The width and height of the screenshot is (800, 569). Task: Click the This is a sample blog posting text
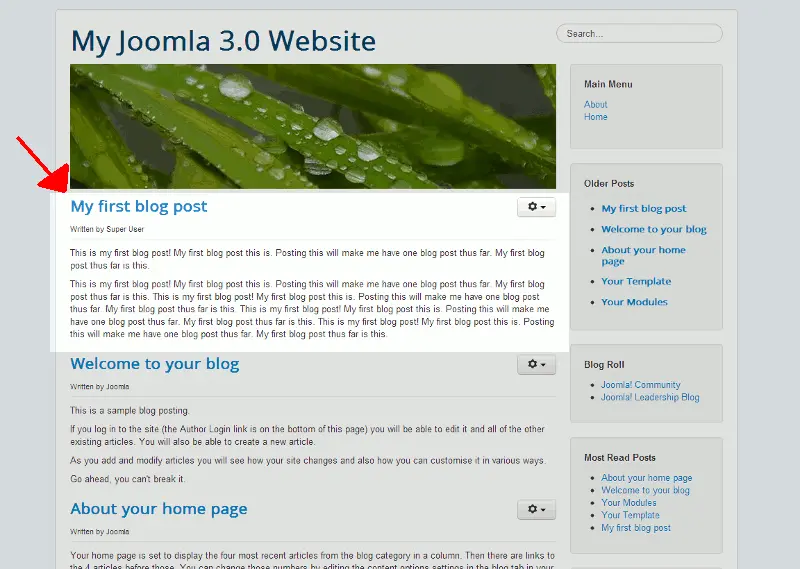[x=130, y=410]
